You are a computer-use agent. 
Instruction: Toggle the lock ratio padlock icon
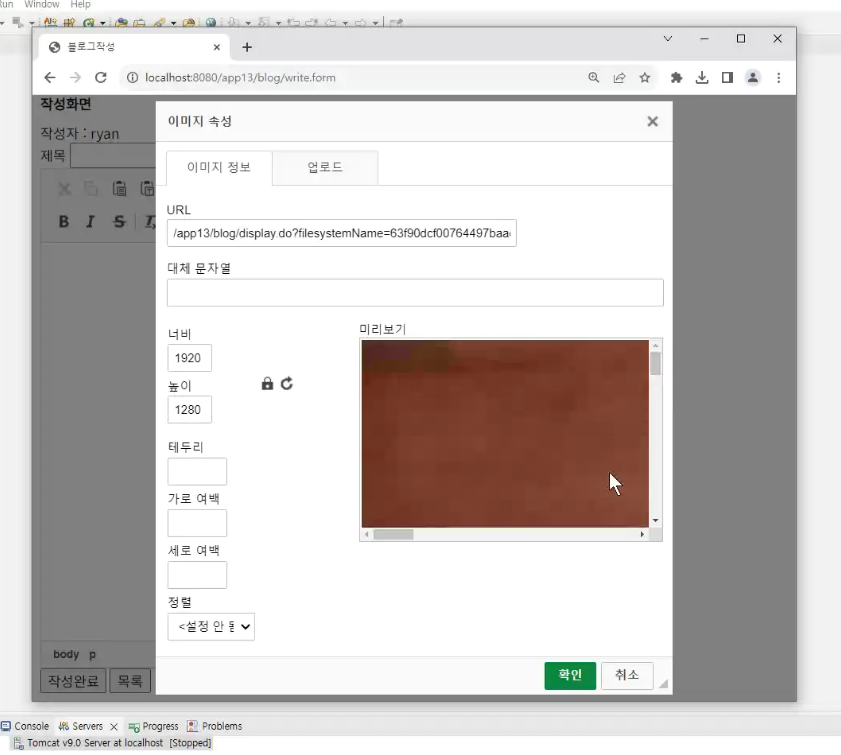tap(267, 383)
